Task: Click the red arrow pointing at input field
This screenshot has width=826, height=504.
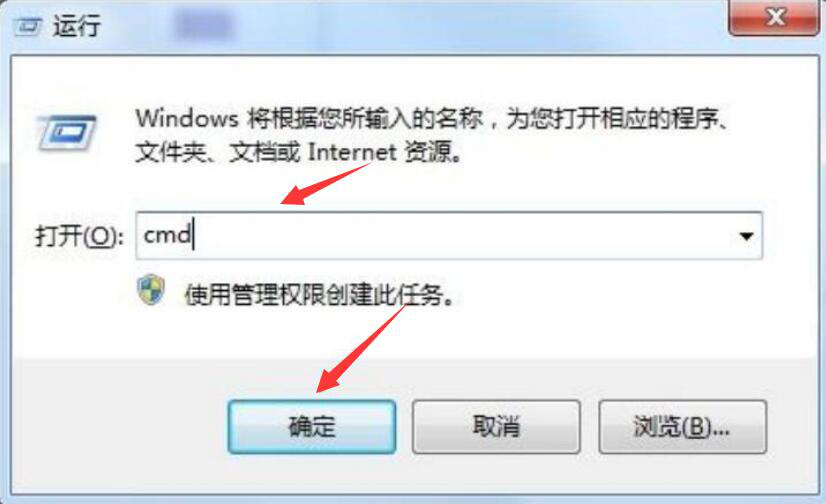Action: click(x=326, y=184)
